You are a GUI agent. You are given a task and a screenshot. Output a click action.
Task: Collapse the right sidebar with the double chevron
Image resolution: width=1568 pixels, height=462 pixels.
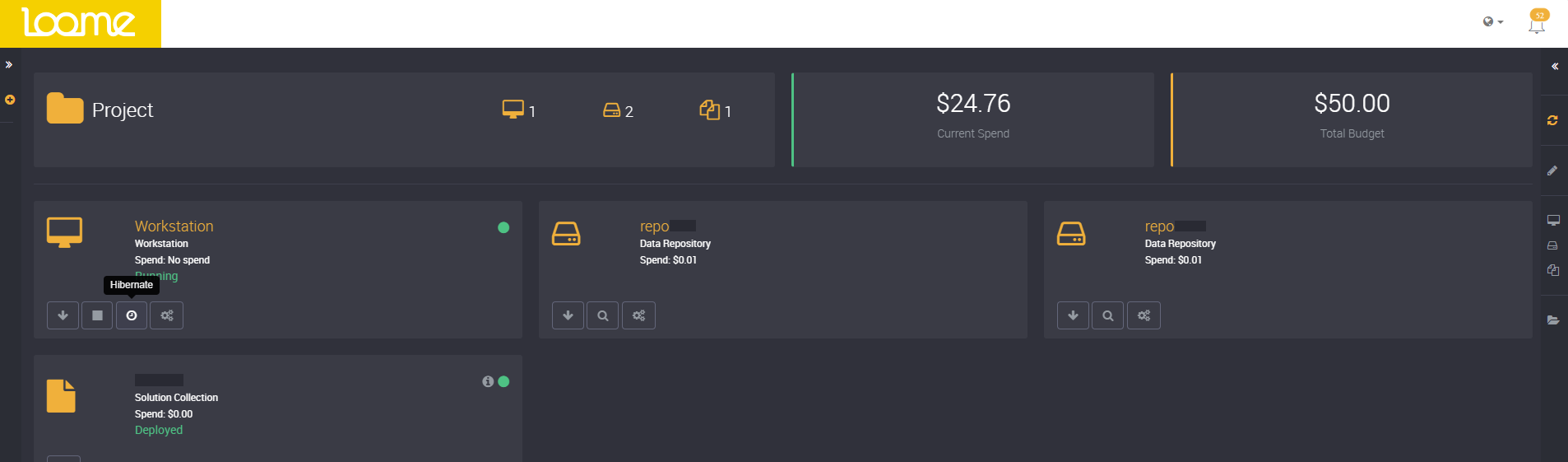[x=1555, y=67]
